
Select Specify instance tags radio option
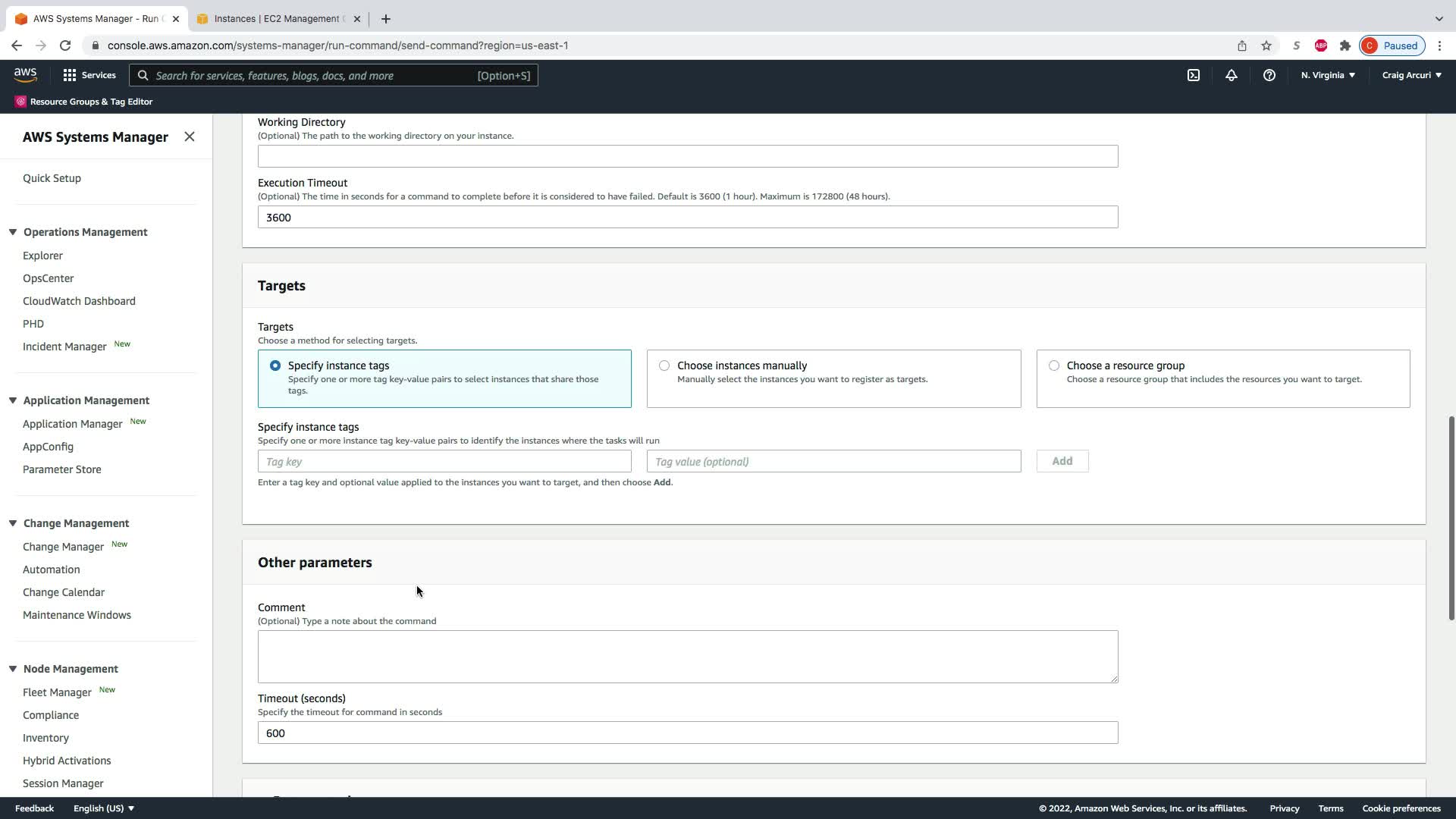pyautogui.click(x=275, y=366)
